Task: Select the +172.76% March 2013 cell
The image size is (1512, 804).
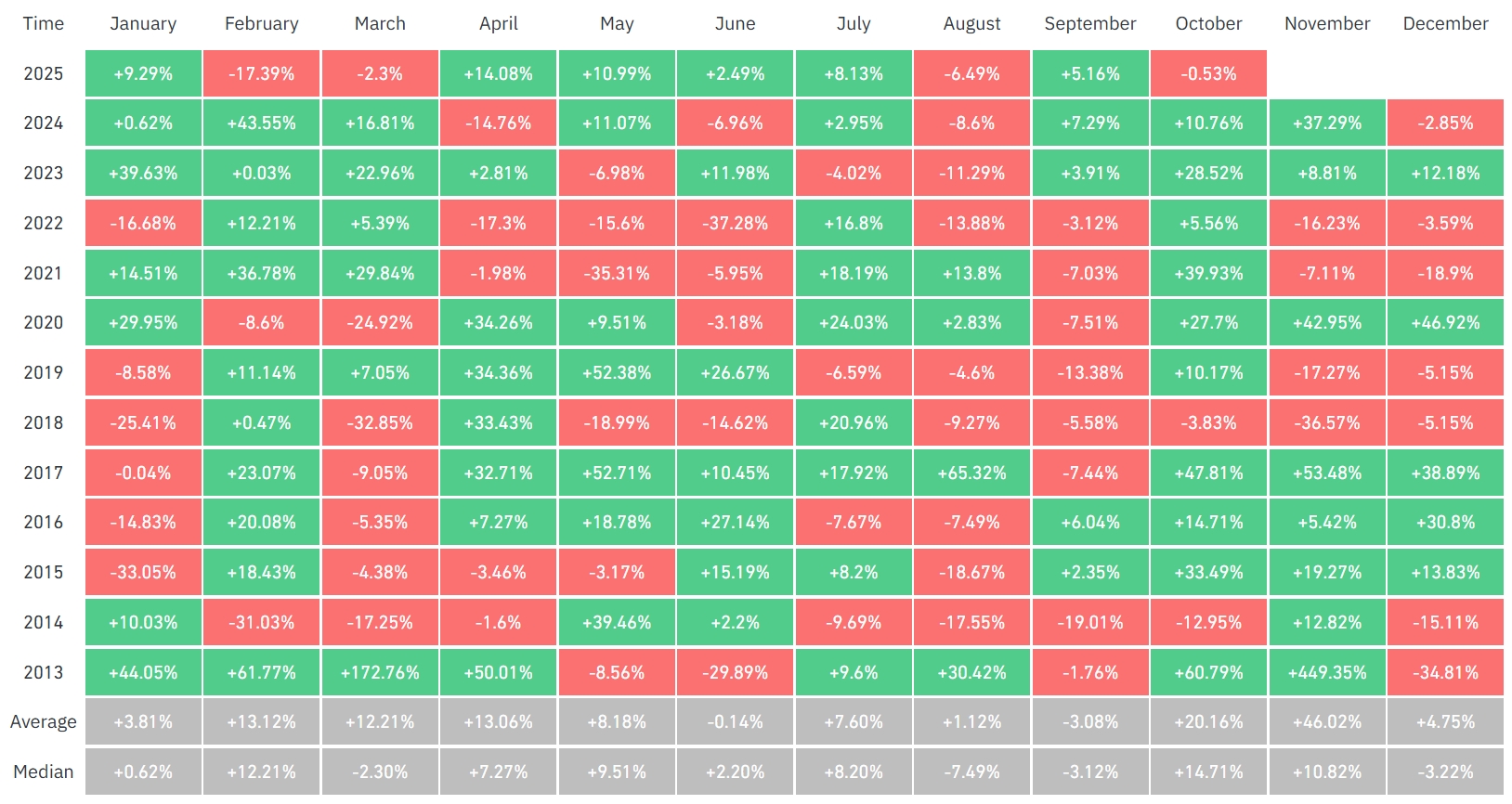Action: pyautogui.click(x=380, y=672)
